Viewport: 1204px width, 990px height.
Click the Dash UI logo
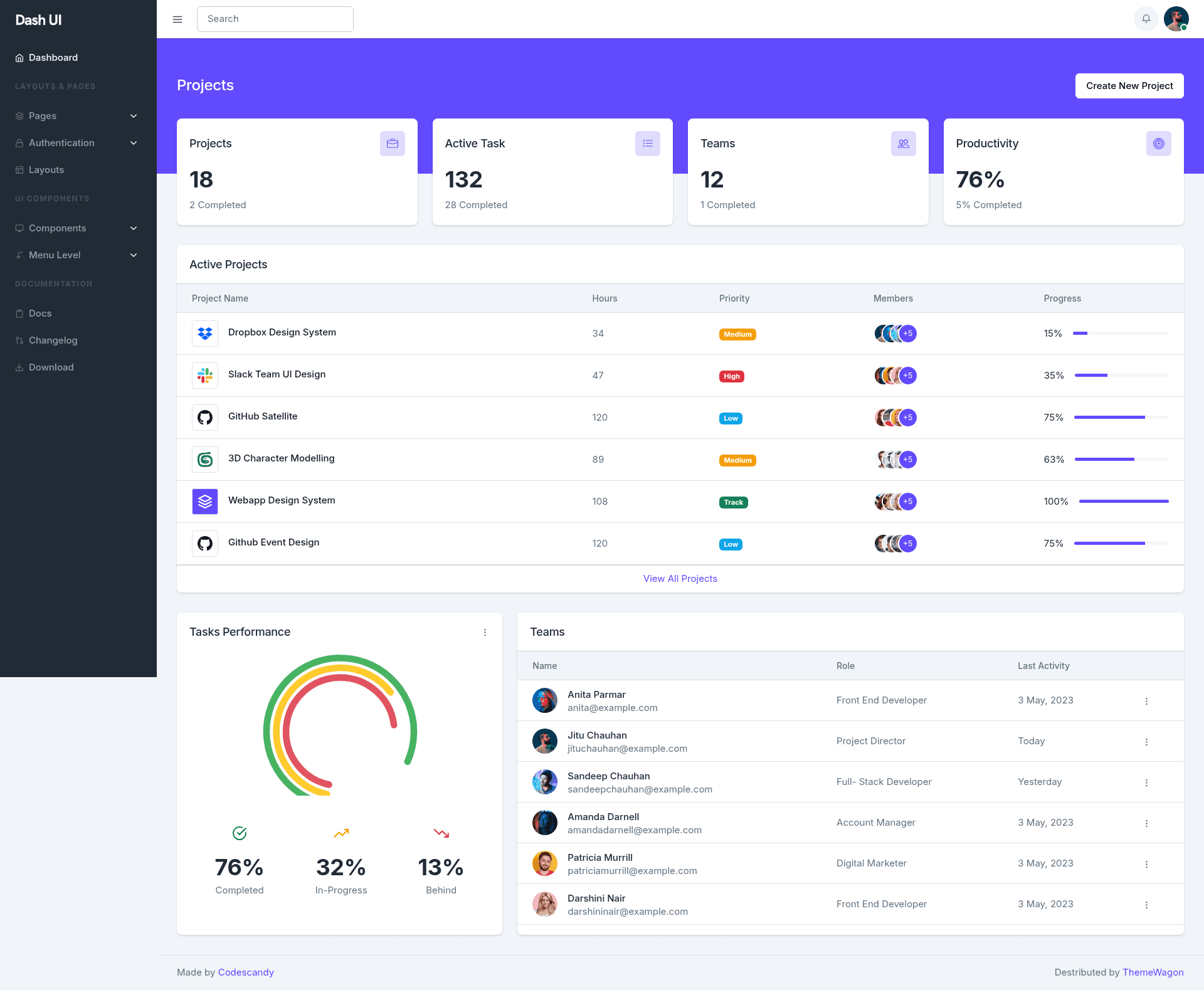(x=38, y=20)
